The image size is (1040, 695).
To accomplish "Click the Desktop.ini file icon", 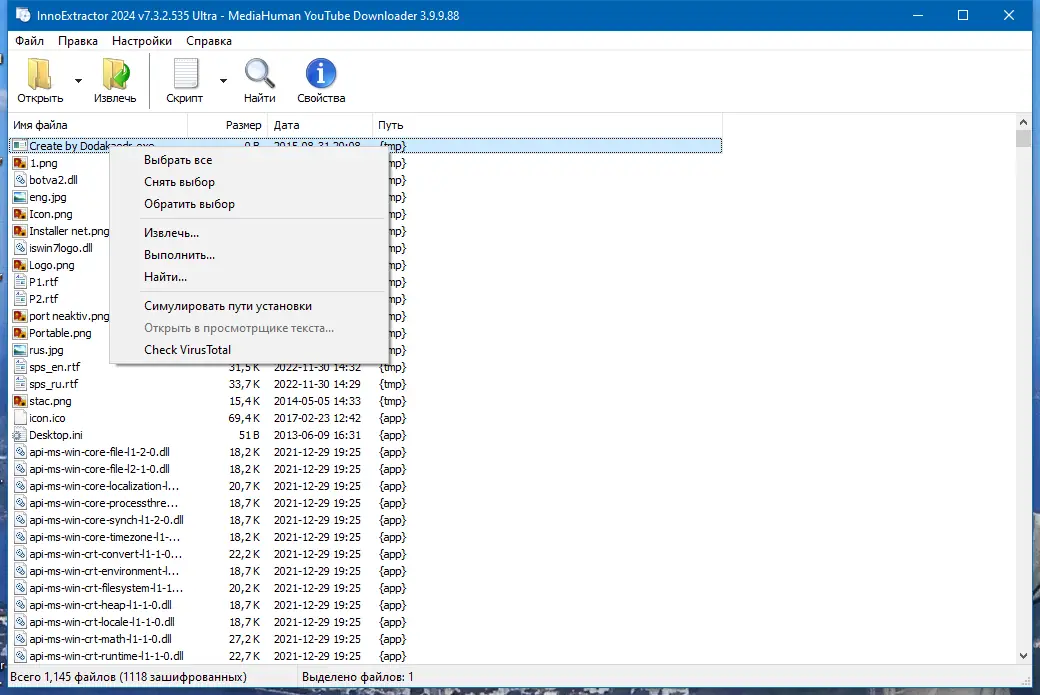I will [x=20, y=435].
